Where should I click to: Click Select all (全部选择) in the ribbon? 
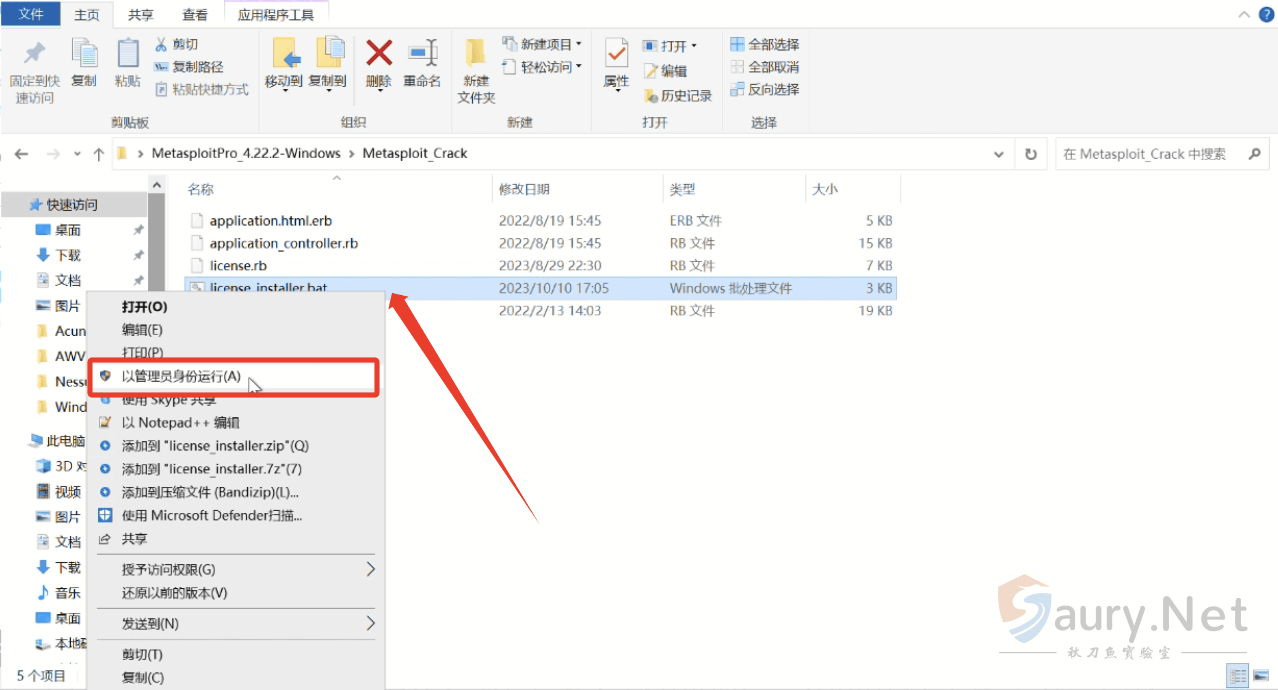click(765, 44)
